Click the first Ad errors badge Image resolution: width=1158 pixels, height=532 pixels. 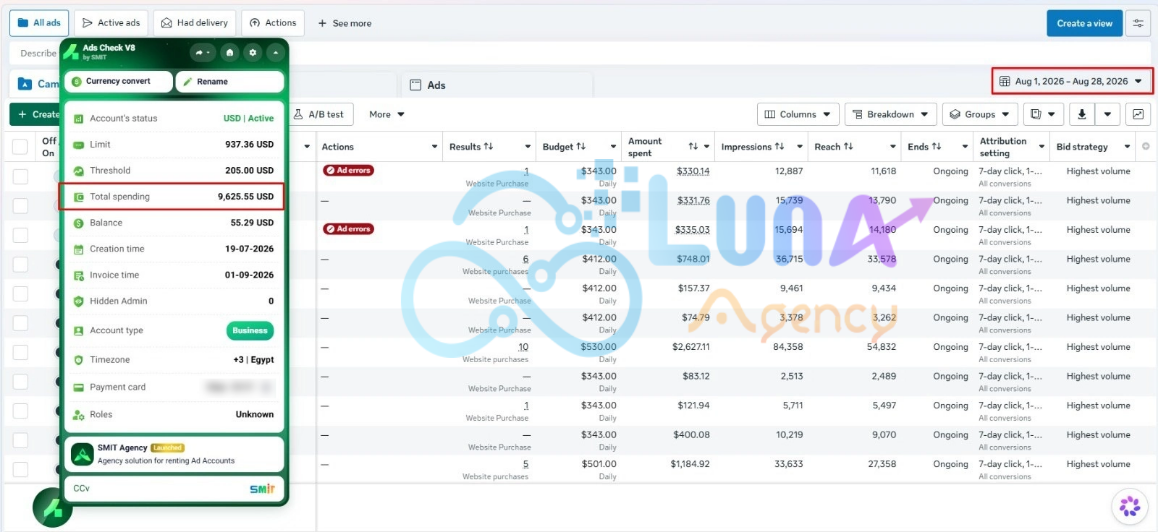coord(349,171)
